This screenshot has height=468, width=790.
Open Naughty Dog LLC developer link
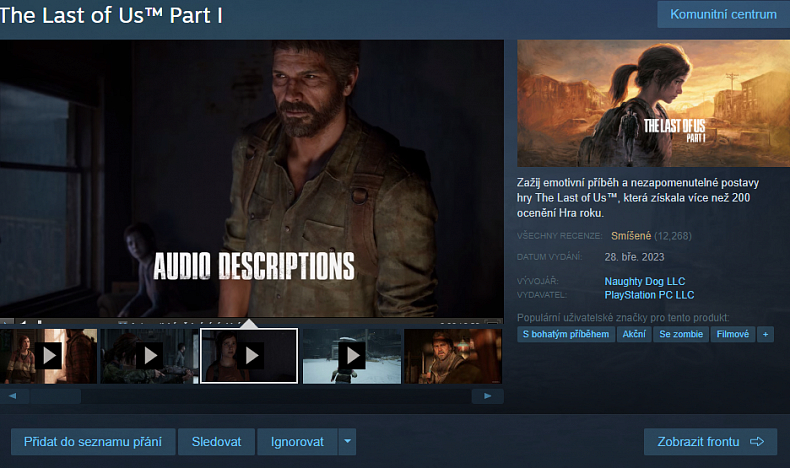tap(644, 281)
